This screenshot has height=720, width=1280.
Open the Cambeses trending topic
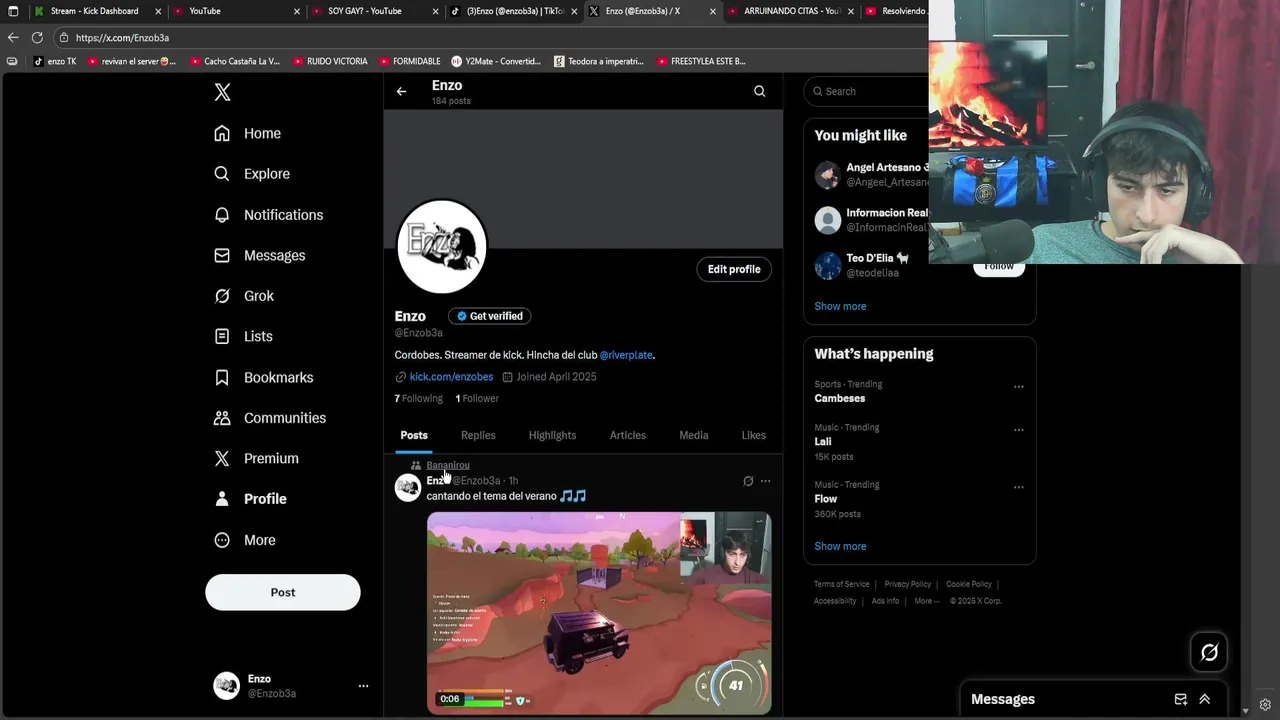839,398
